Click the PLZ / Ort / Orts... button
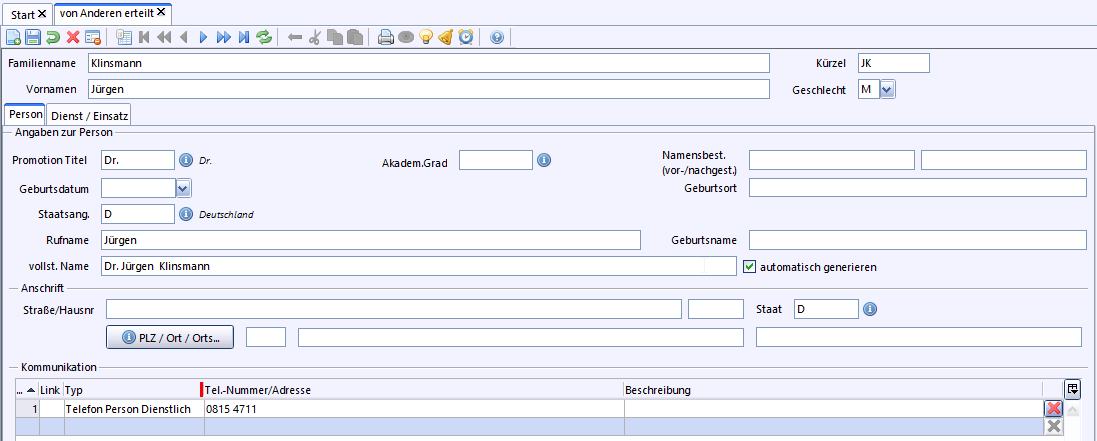 [171, 337]
